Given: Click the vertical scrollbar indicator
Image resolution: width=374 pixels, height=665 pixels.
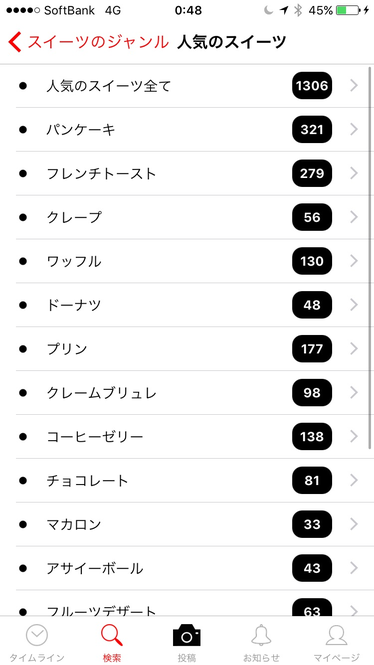Looking at the screenshot, I should pyautogui.click(x=370, y=257).
